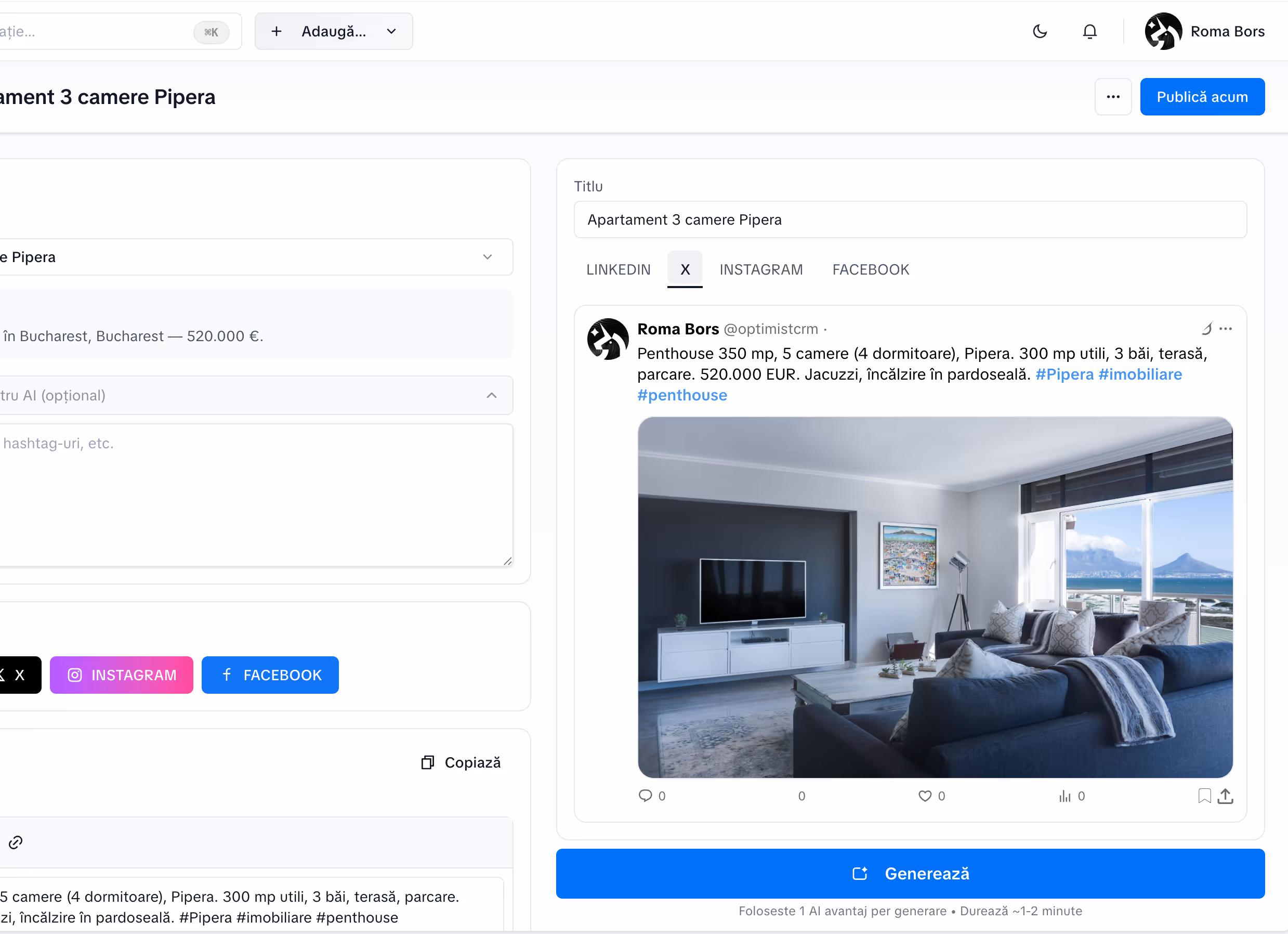Image resolution: width=1288 pixels, height=934 pixels.
Task: Switch to the INSTAGRAM preview tab
Action: pyautogui.click(x=760, y=269)
